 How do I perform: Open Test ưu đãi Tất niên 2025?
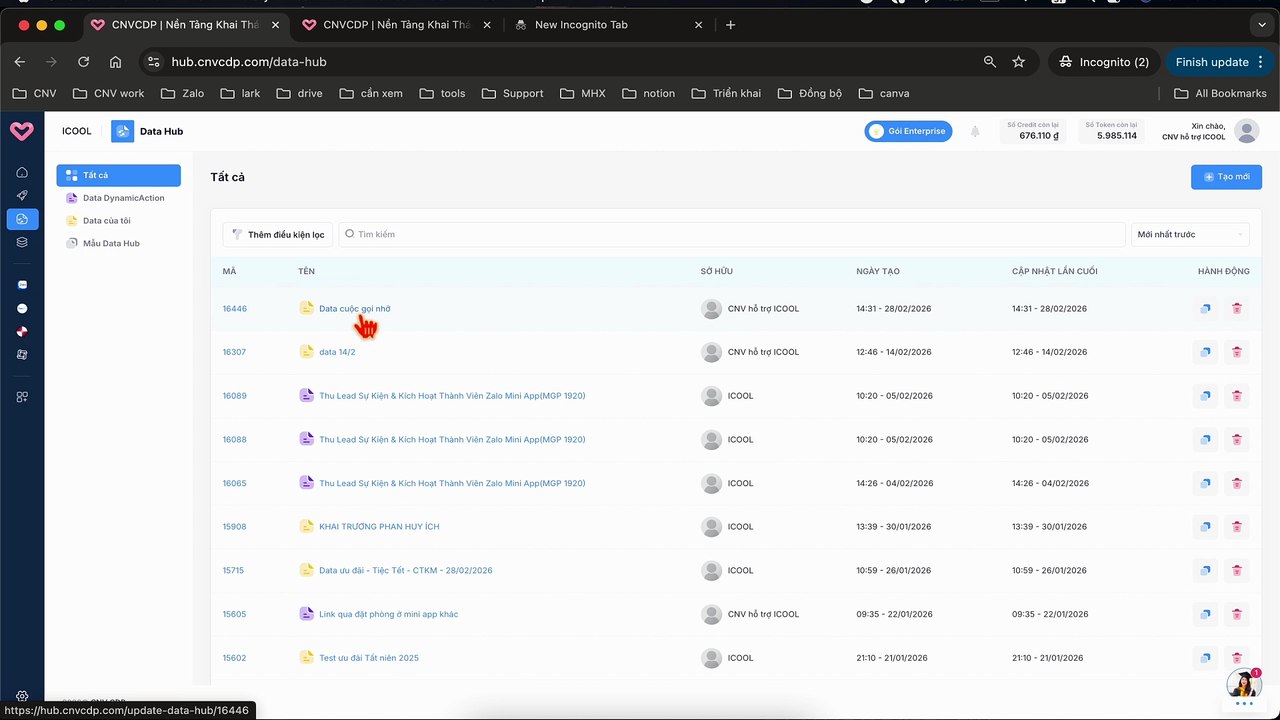click(369, 658)
